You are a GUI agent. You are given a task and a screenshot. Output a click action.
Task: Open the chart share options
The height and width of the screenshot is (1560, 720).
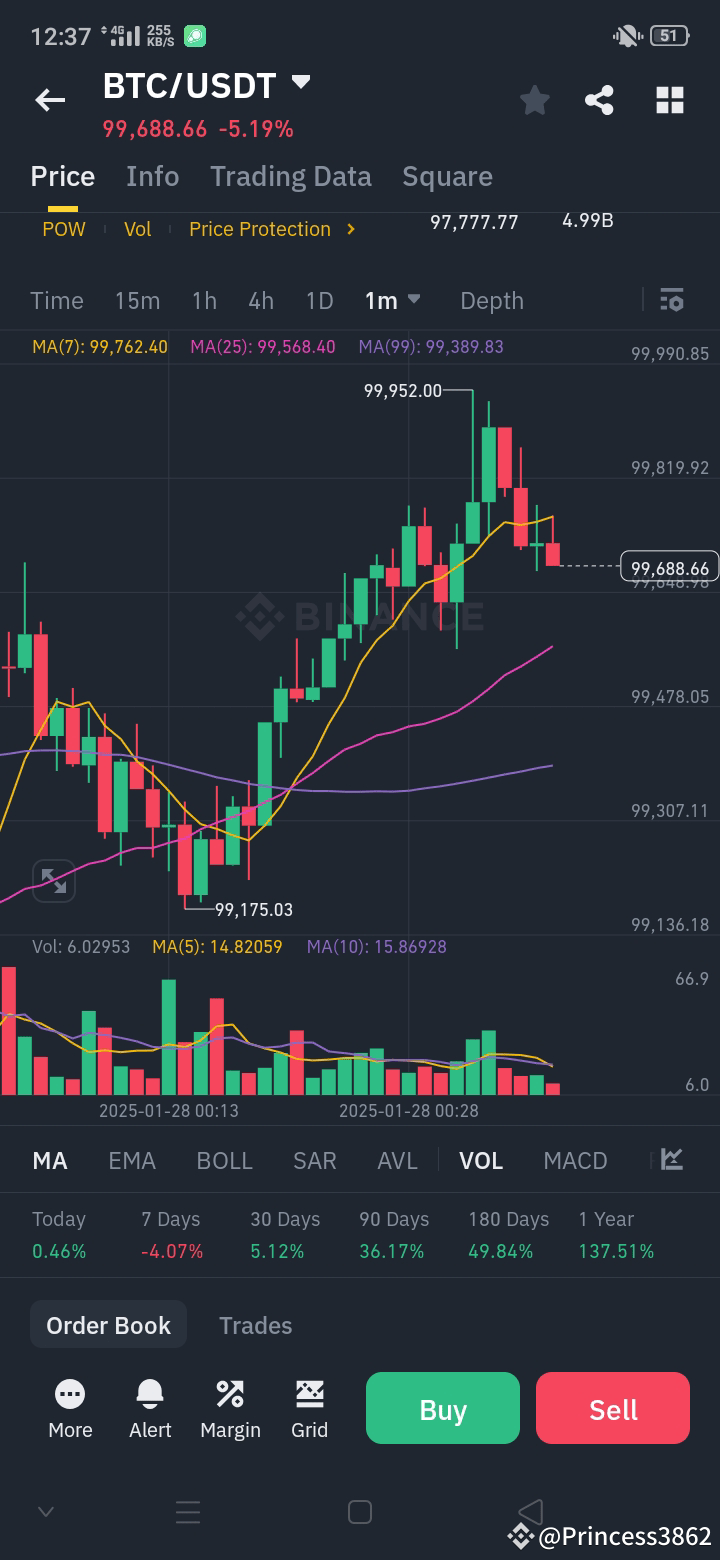point(598,100)
